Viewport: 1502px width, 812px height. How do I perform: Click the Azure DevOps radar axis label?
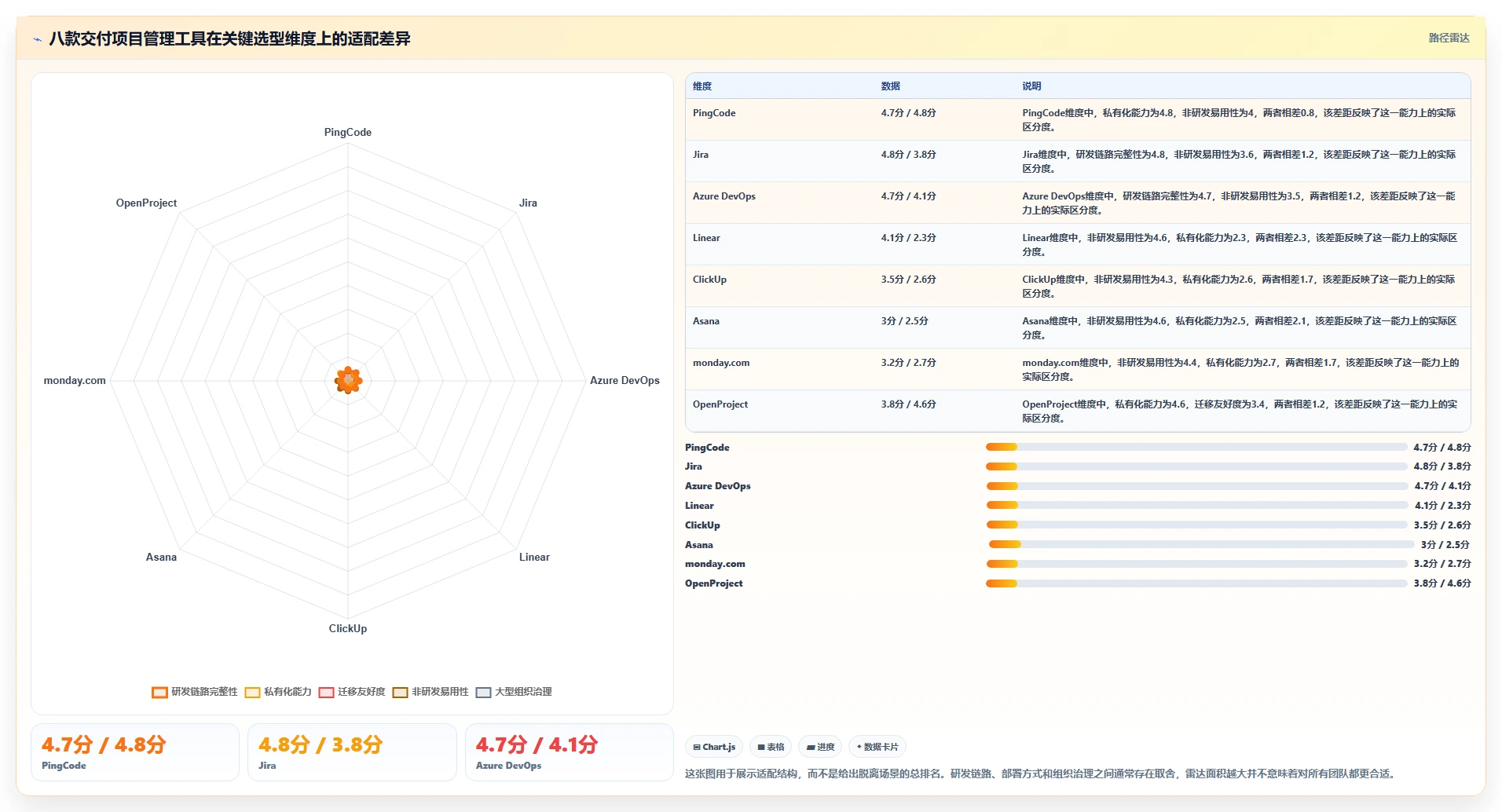pos(625,380)
